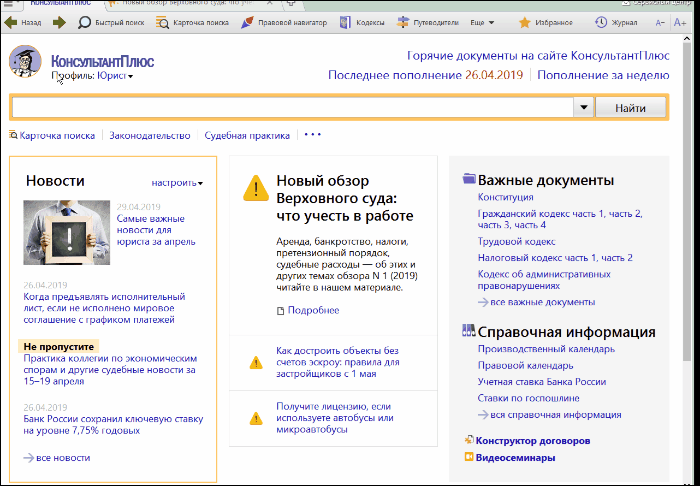Click the large warning icon for the Верховного суда review
The width and height of the screenshot is (700, 486).
256,188
